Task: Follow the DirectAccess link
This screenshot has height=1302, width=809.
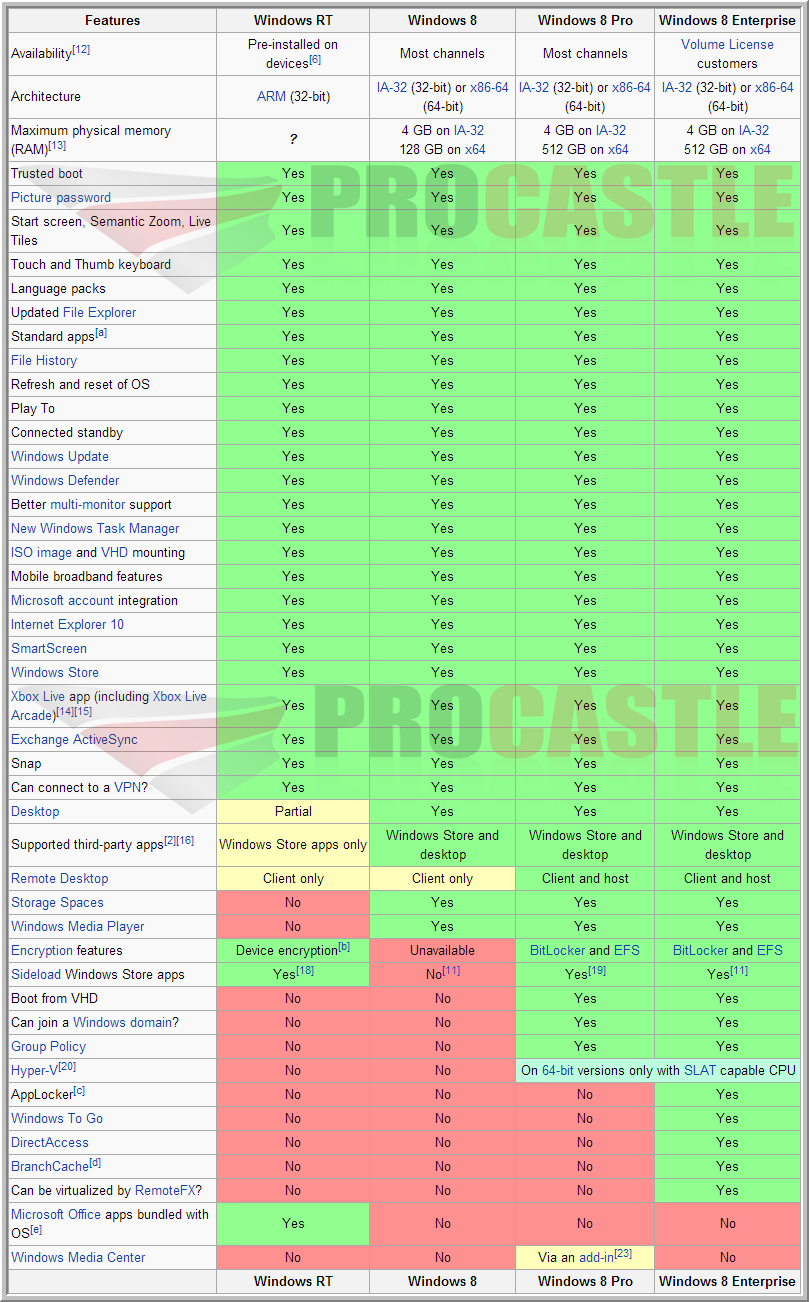Action: (x=50, y=1143)
